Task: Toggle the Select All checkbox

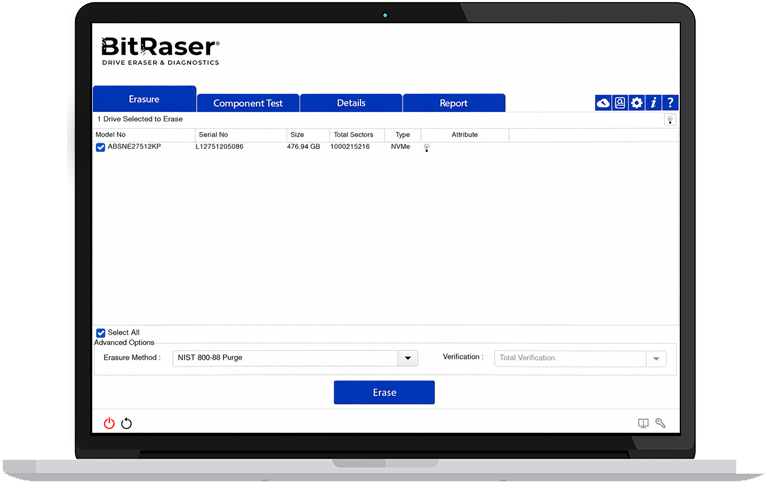Action: (100, 333)
